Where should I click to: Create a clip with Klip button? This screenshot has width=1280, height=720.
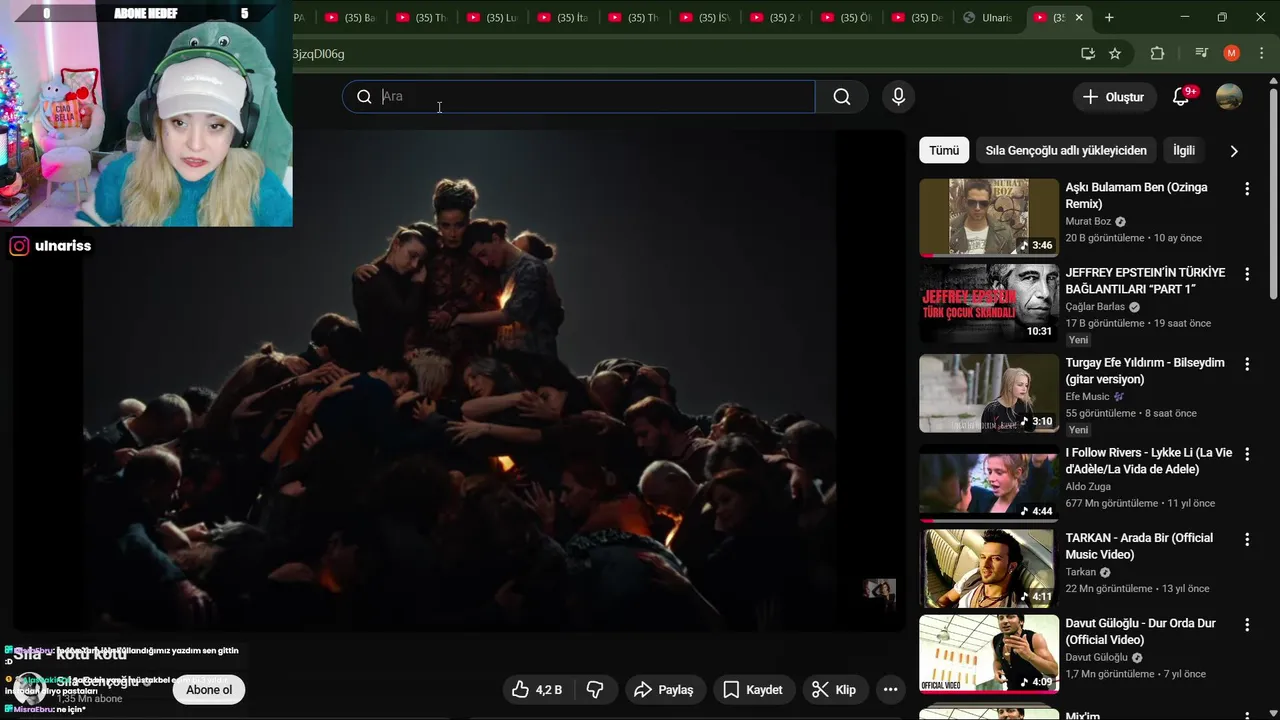[x=834, y=690]
